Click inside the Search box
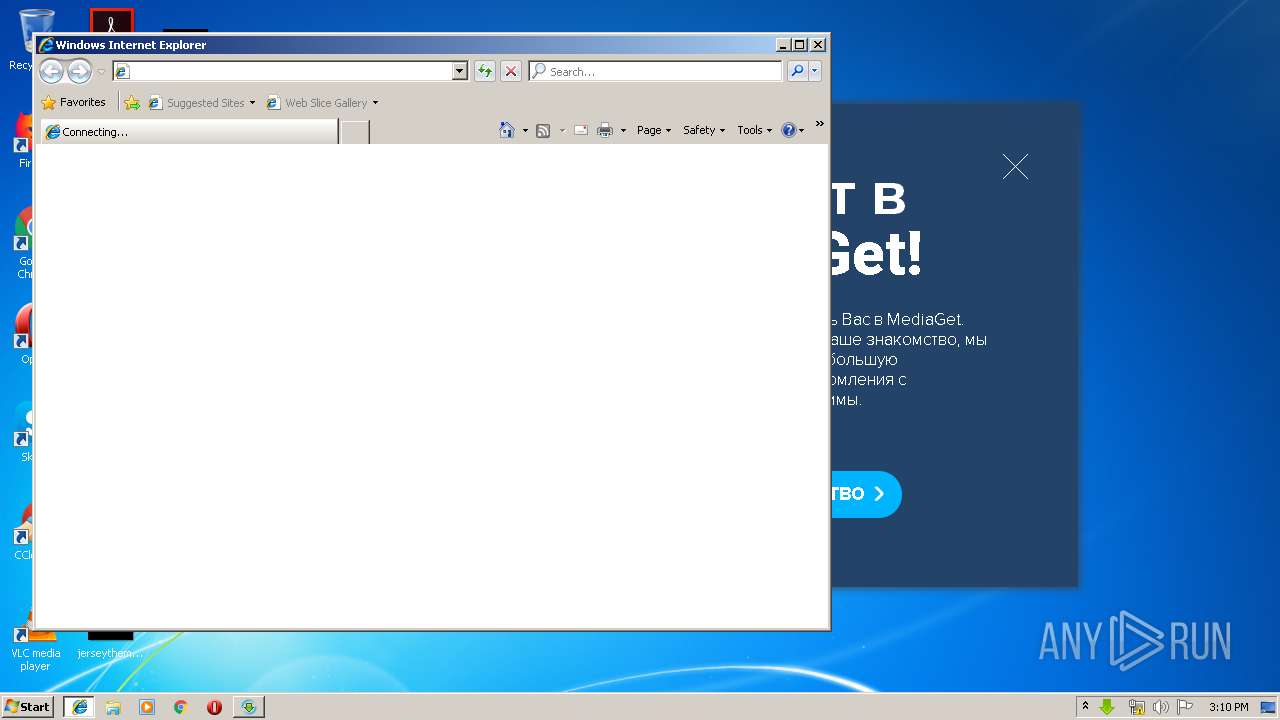This screenshot has height=720, width=1280. pos(655,71)
